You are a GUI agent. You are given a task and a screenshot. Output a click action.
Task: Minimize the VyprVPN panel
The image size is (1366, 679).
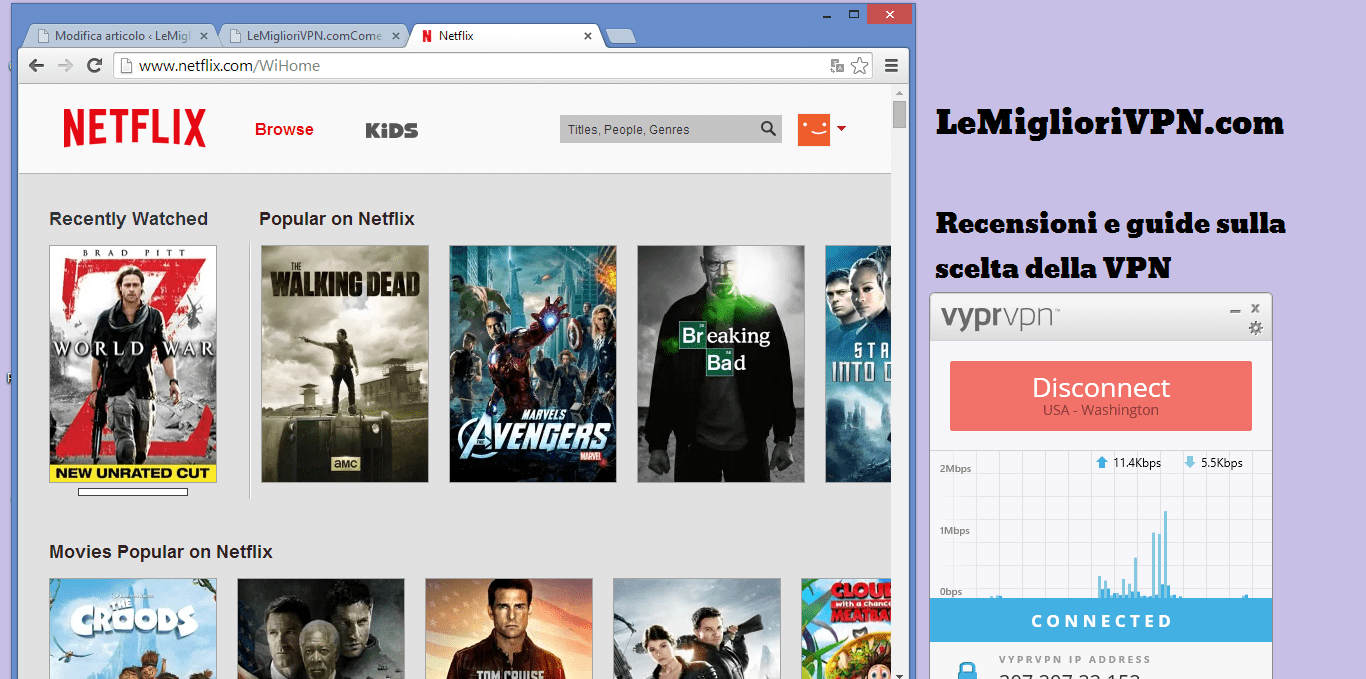pos(1235,311)
